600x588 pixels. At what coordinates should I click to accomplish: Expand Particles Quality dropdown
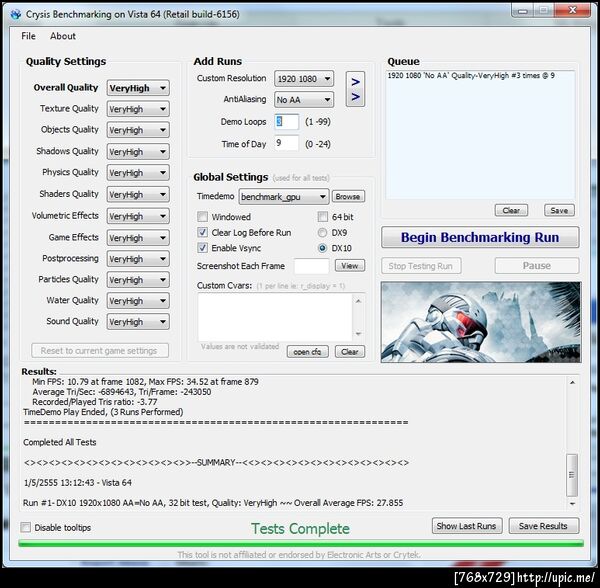click(x=138, y=280)
